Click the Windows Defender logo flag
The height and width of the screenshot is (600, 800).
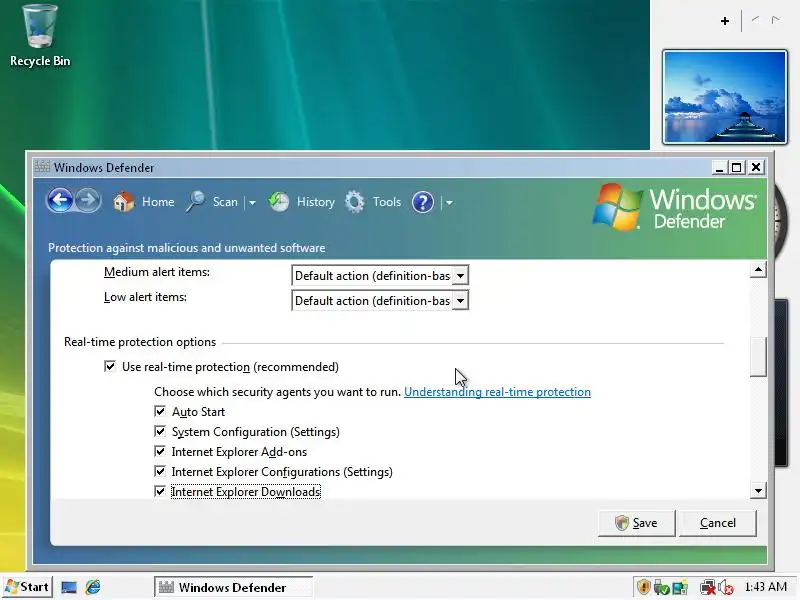coord(616,207)
